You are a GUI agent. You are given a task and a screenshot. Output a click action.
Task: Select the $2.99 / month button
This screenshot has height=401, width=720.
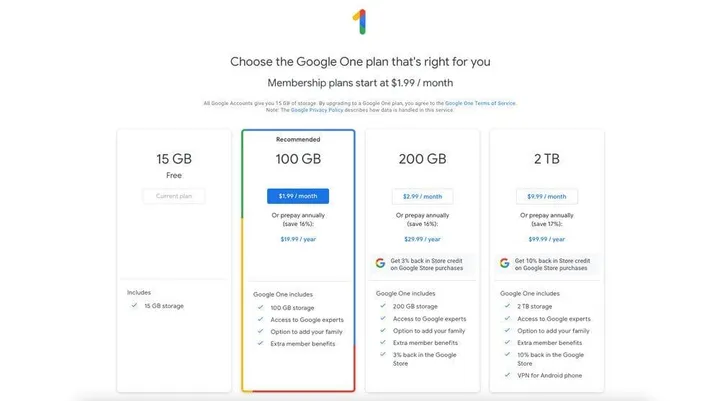coord(422,196)
